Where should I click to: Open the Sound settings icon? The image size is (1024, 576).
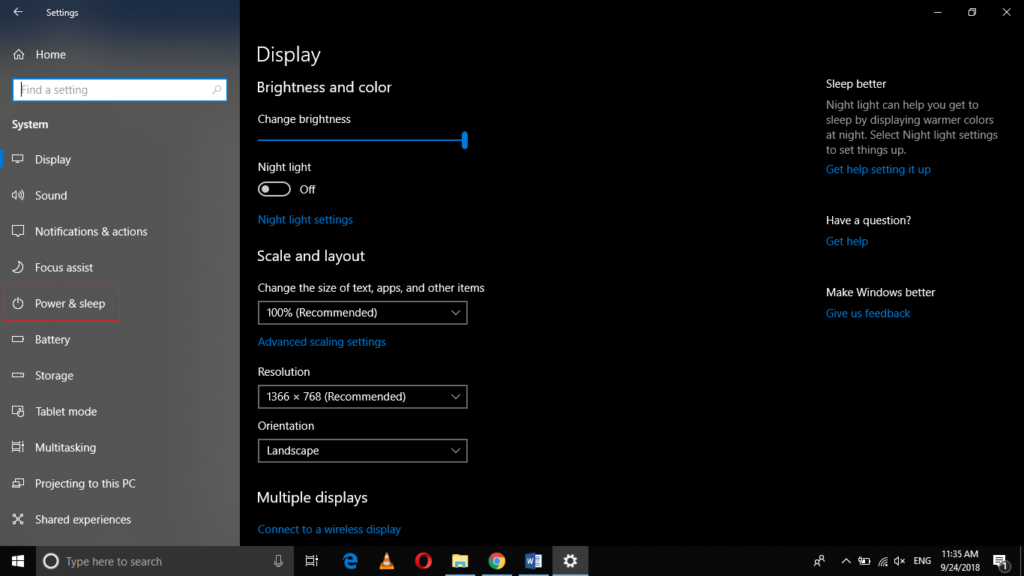tap(17, 195)
